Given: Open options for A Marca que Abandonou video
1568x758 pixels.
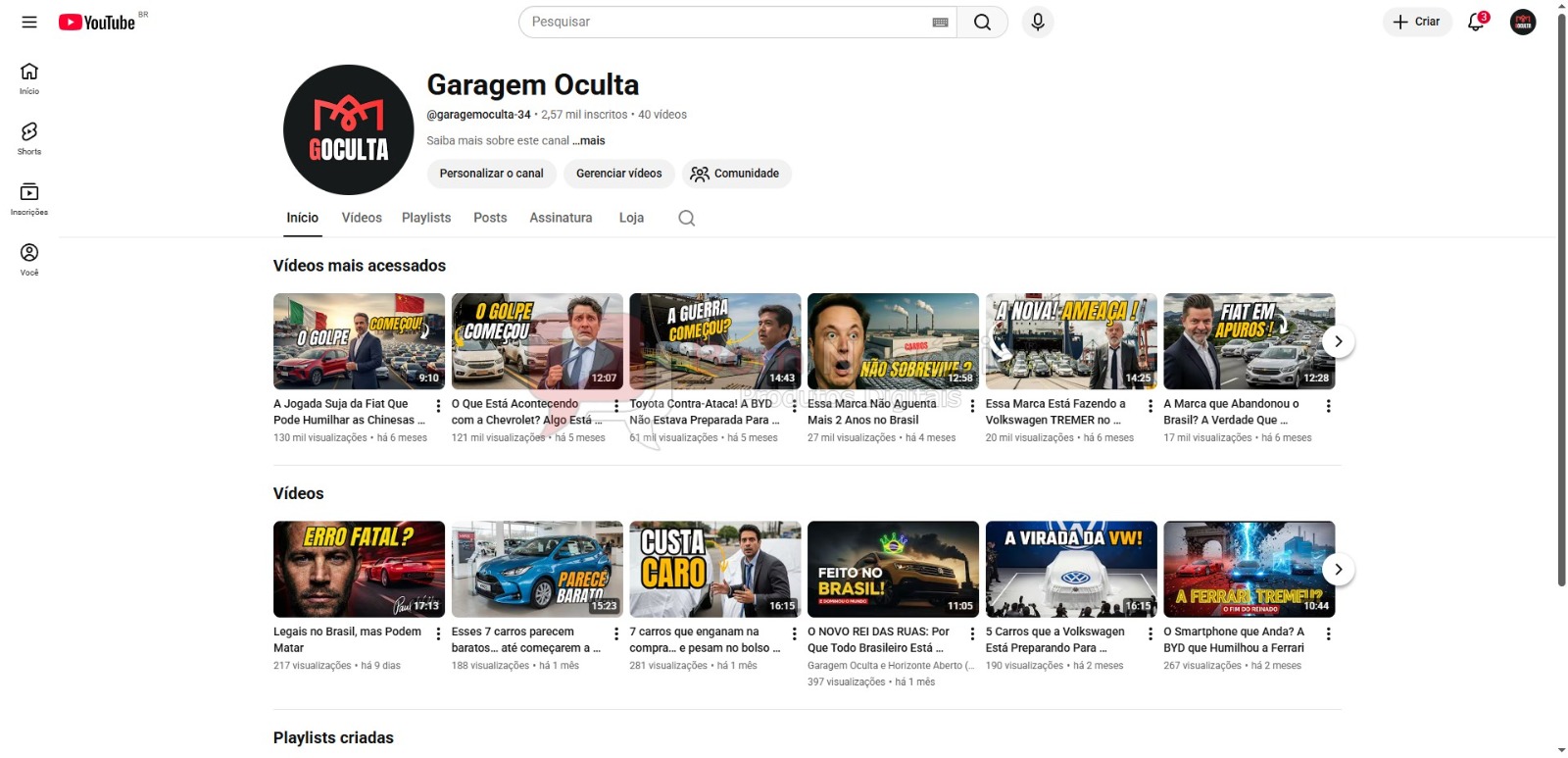Looking at the screenshot, I should [x=1329, y=406].
